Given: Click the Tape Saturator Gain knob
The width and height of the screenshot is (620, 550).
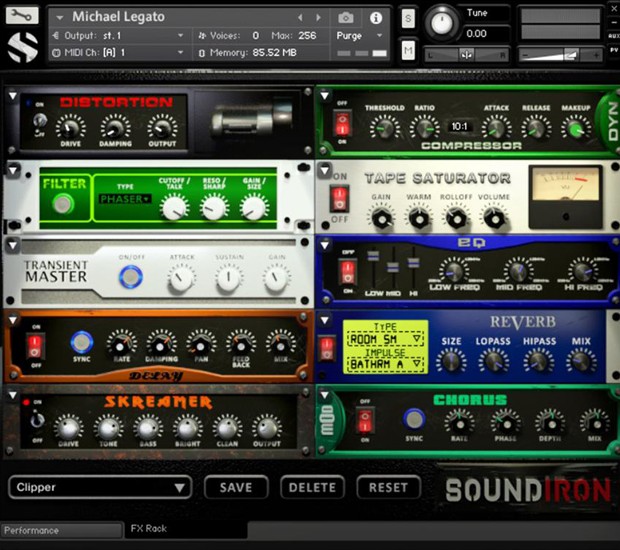Looking at the screenshot, I should point(382,218).
